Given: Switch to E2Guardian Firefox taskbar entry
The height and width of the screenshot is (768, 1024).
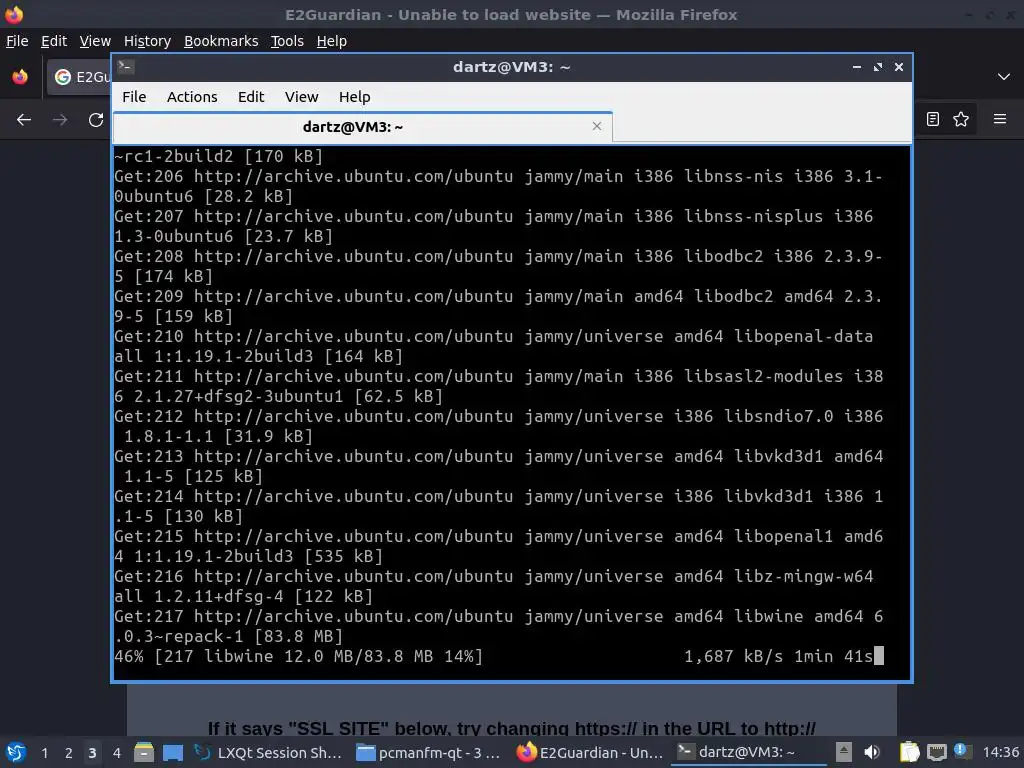Looking at the screenshot, I should click(590, 753).
